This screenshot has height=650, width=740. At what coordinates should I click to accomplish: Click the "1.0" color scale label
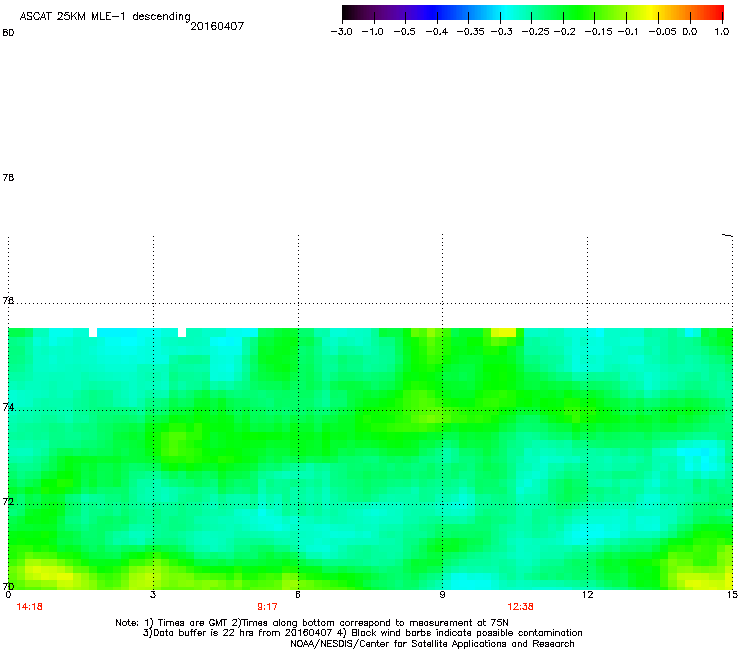coord(722,32)
